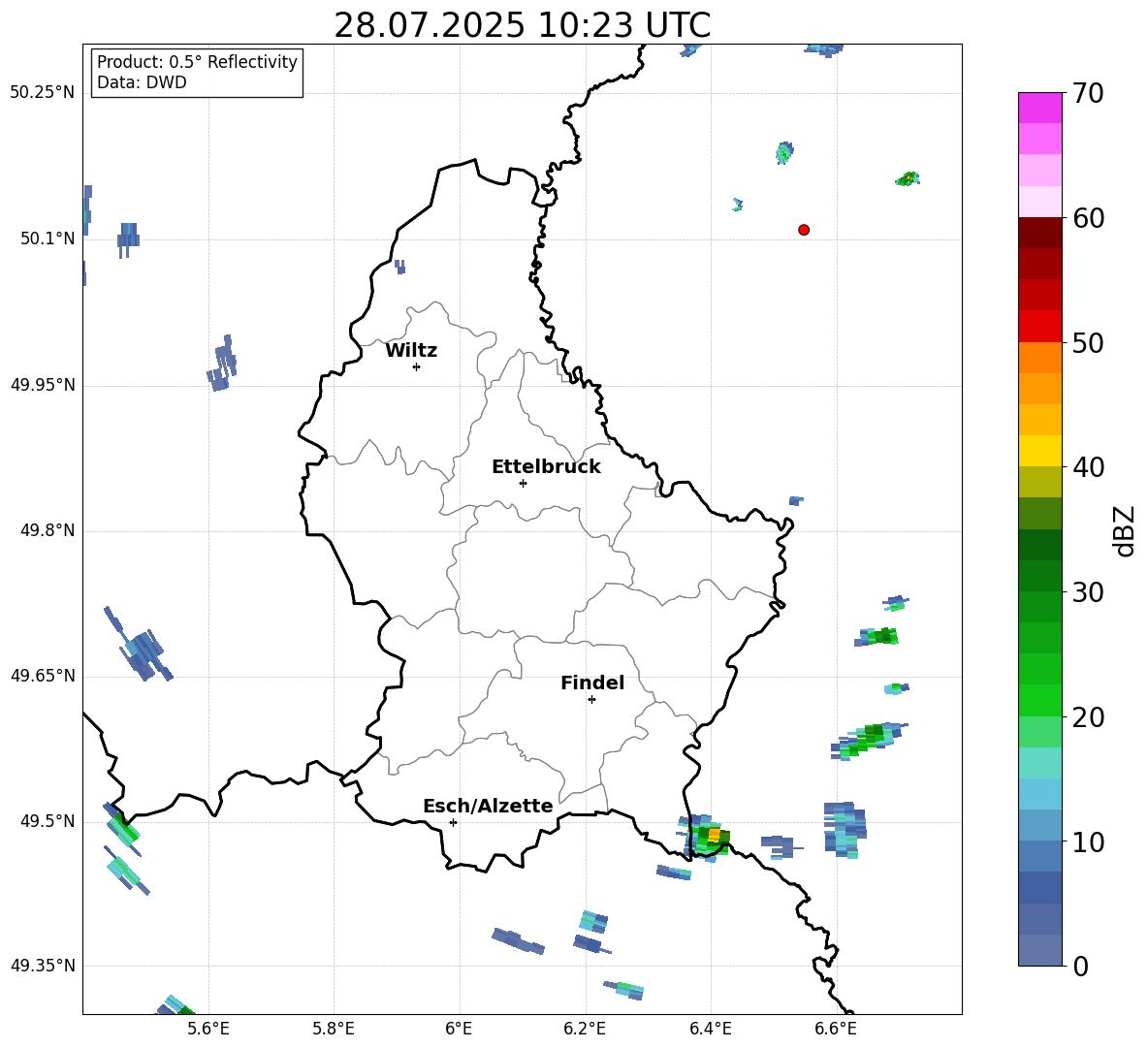Click the 70 colorbar tick label
This screenshot has width=1148, height=1048.
(x=1088, y=93)
